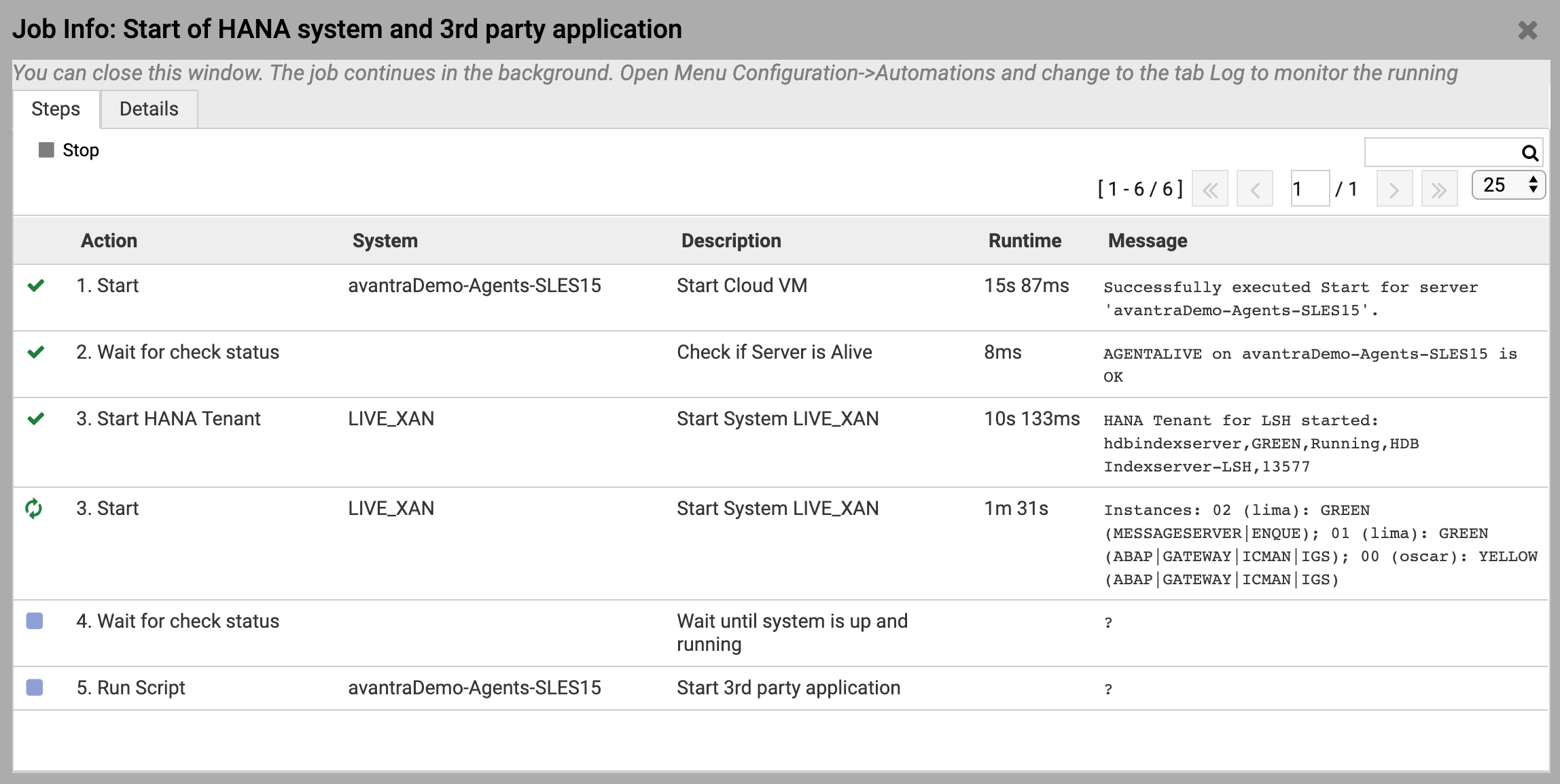
Task: Go to last page double-arrow icon
Action: 1439,189
